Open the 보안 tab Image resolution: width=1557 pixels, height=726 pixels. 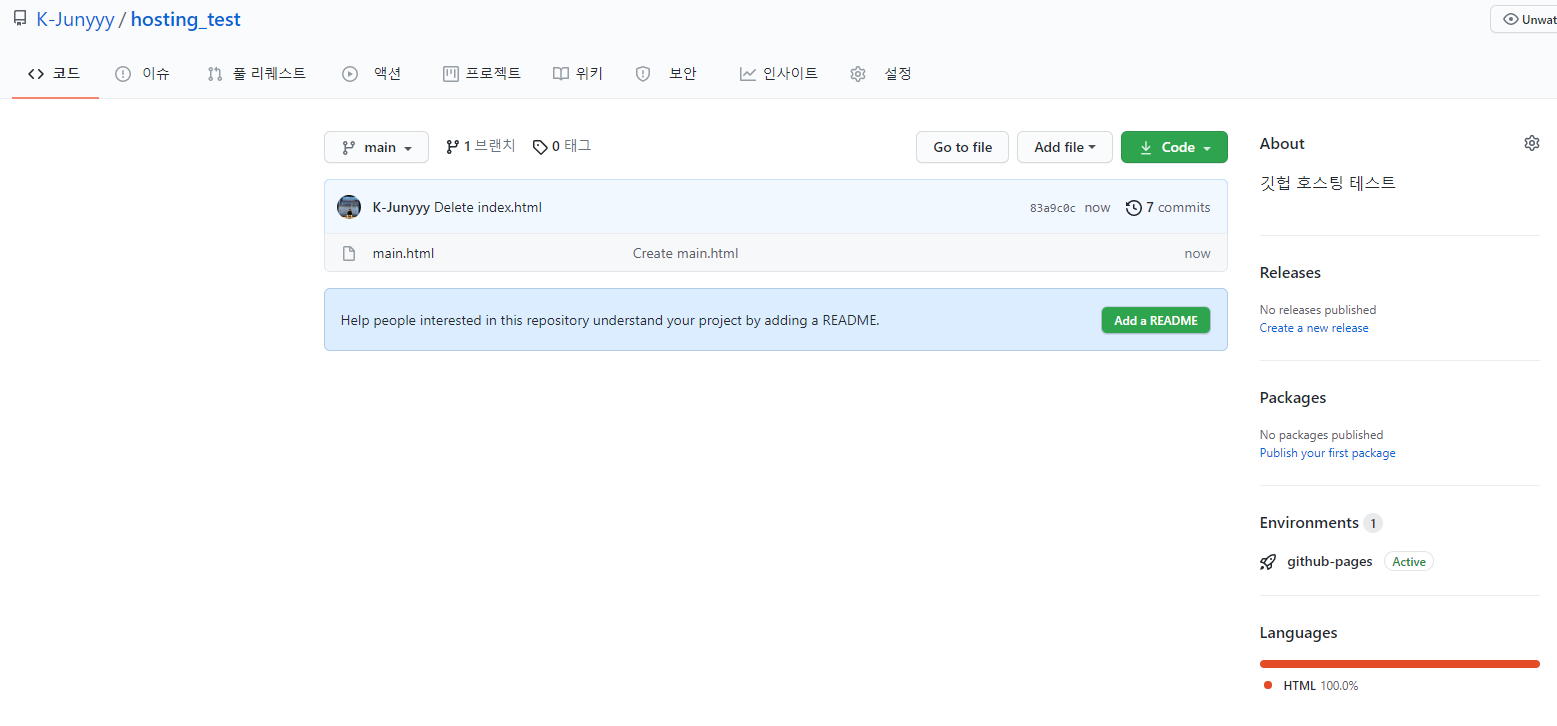click(x=667, y=73)
